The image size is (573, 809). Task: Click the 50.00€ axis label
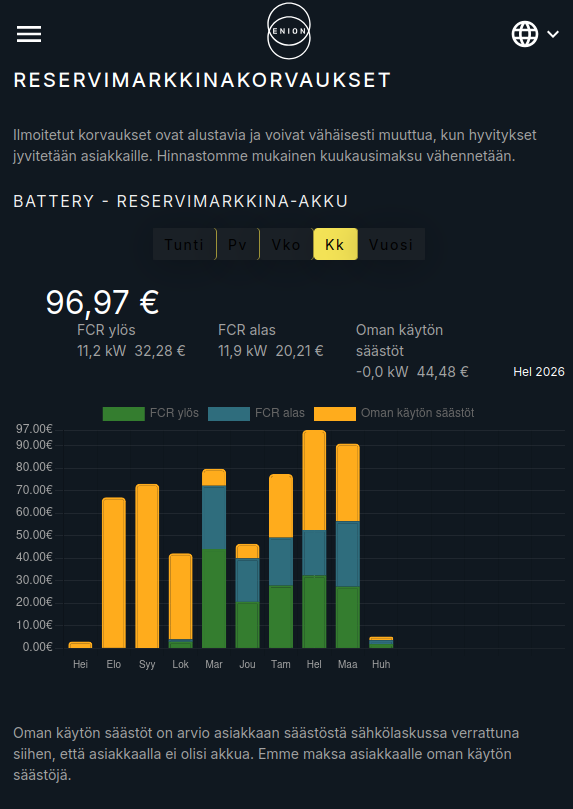35,535
